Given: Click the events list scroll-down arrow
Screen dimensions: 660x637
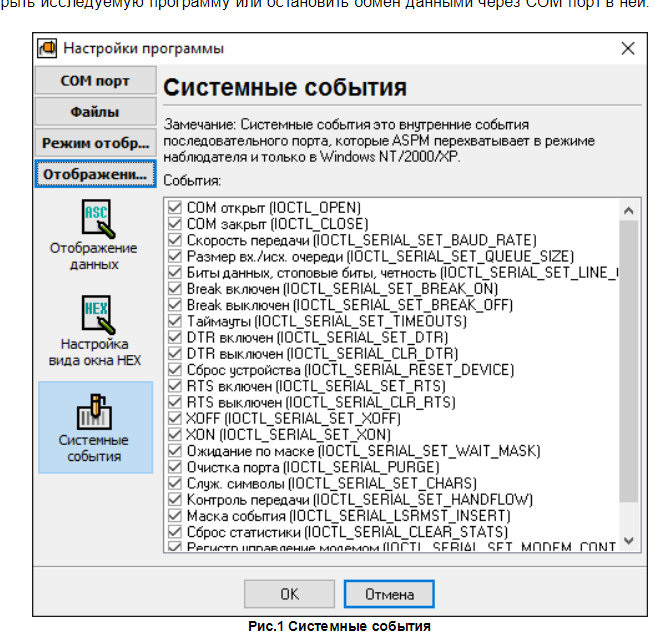Looking at the screenshot, I should pos(628,540).
